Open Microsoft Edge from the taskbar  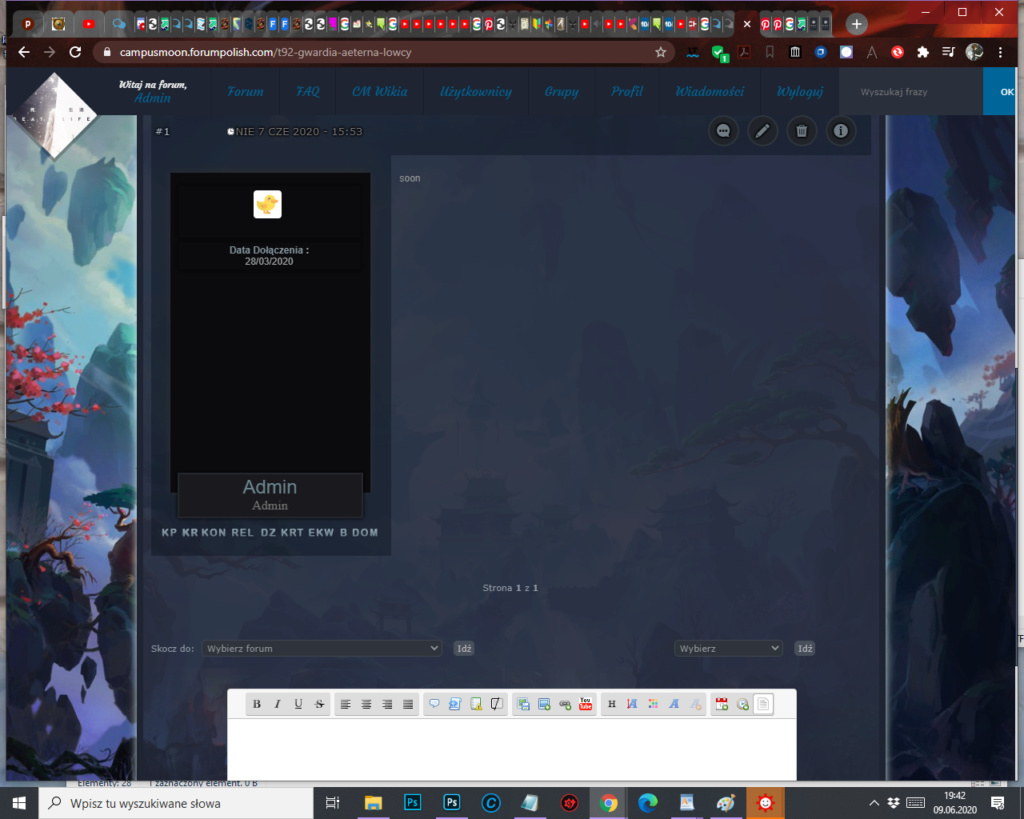click(647, 803)
